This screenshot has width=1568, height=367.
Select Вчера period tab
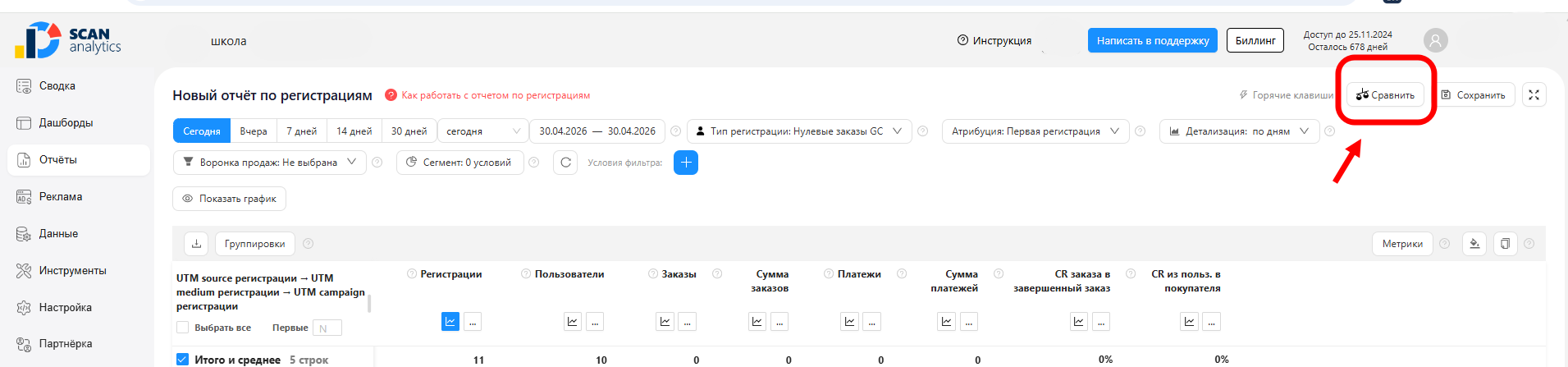pyautogui.click(x=254, y=131)
